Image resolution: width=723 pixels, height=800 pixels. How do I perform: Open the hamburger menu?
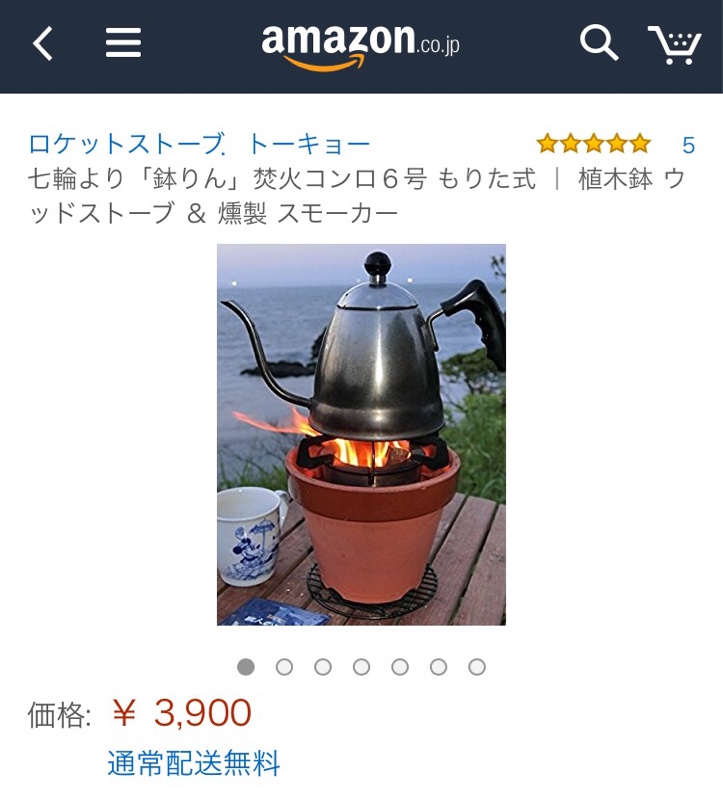(x=123, y=43)
